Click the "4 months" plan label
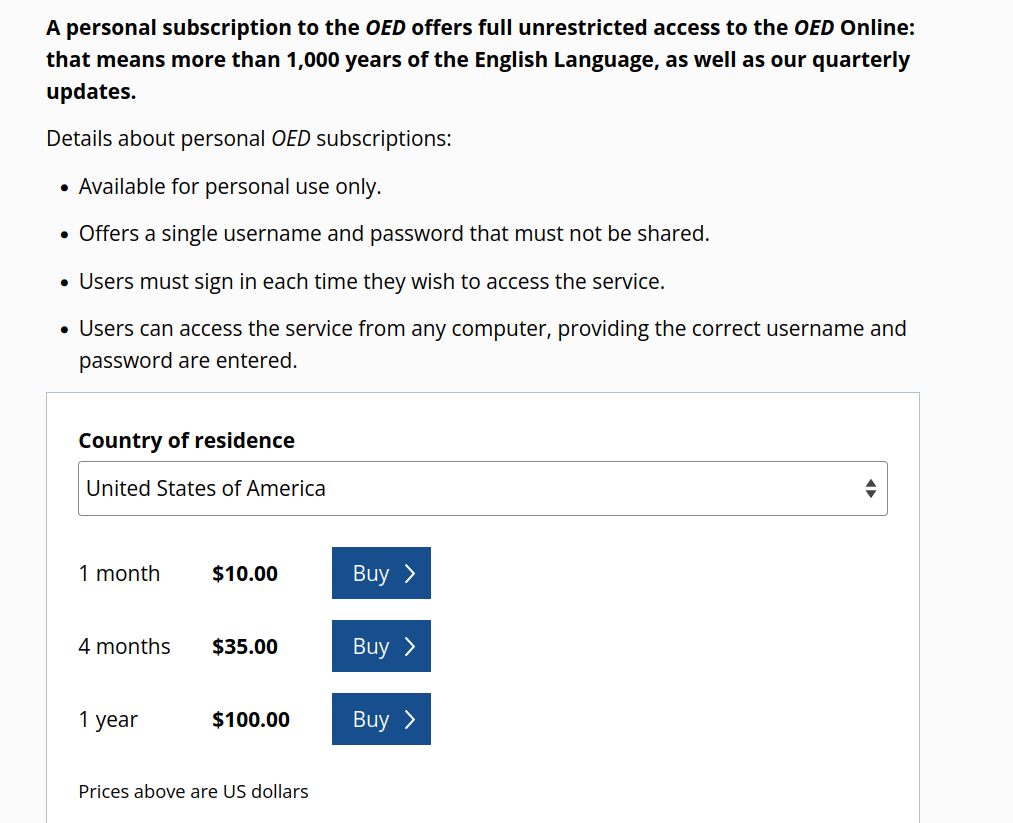1013x823 pixels. [x=124, y=647]
